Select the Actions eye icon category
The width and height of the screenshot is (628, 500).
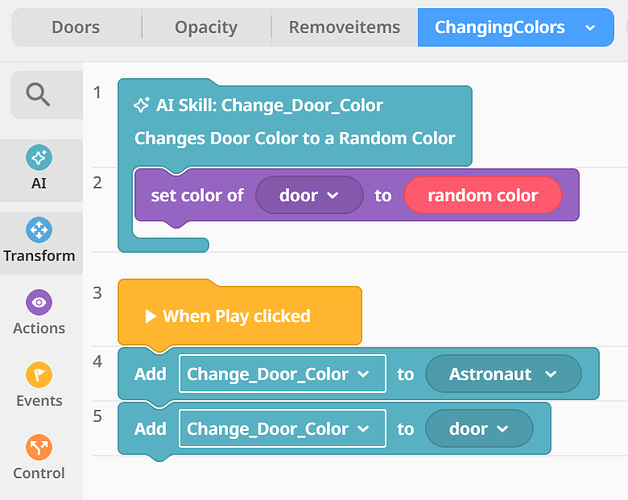[39, 313]
